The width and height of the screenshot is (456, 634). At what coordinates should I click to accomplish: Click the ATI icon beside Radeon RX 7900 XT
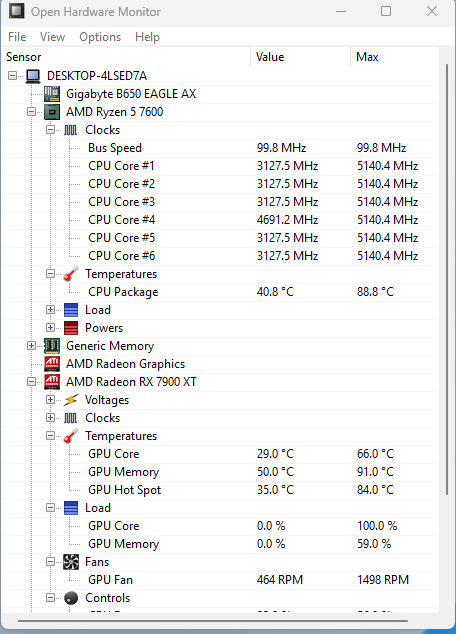(52, 382)
